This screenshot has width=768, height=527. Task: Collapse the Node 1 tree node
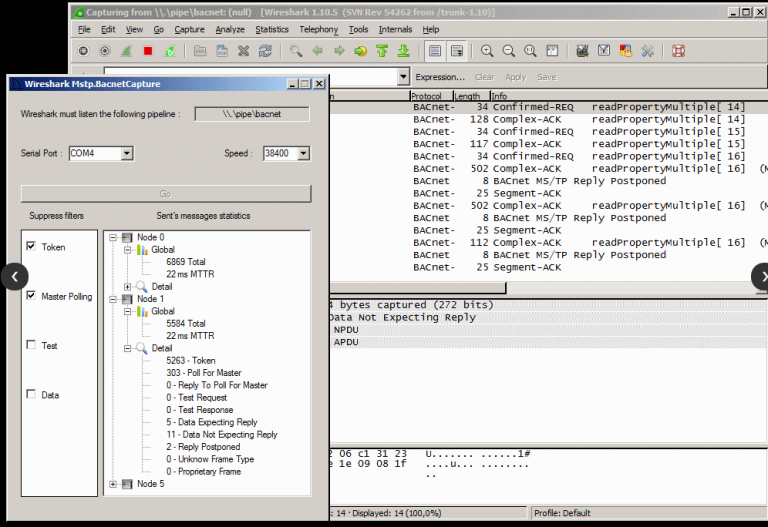tap(113, 299)
